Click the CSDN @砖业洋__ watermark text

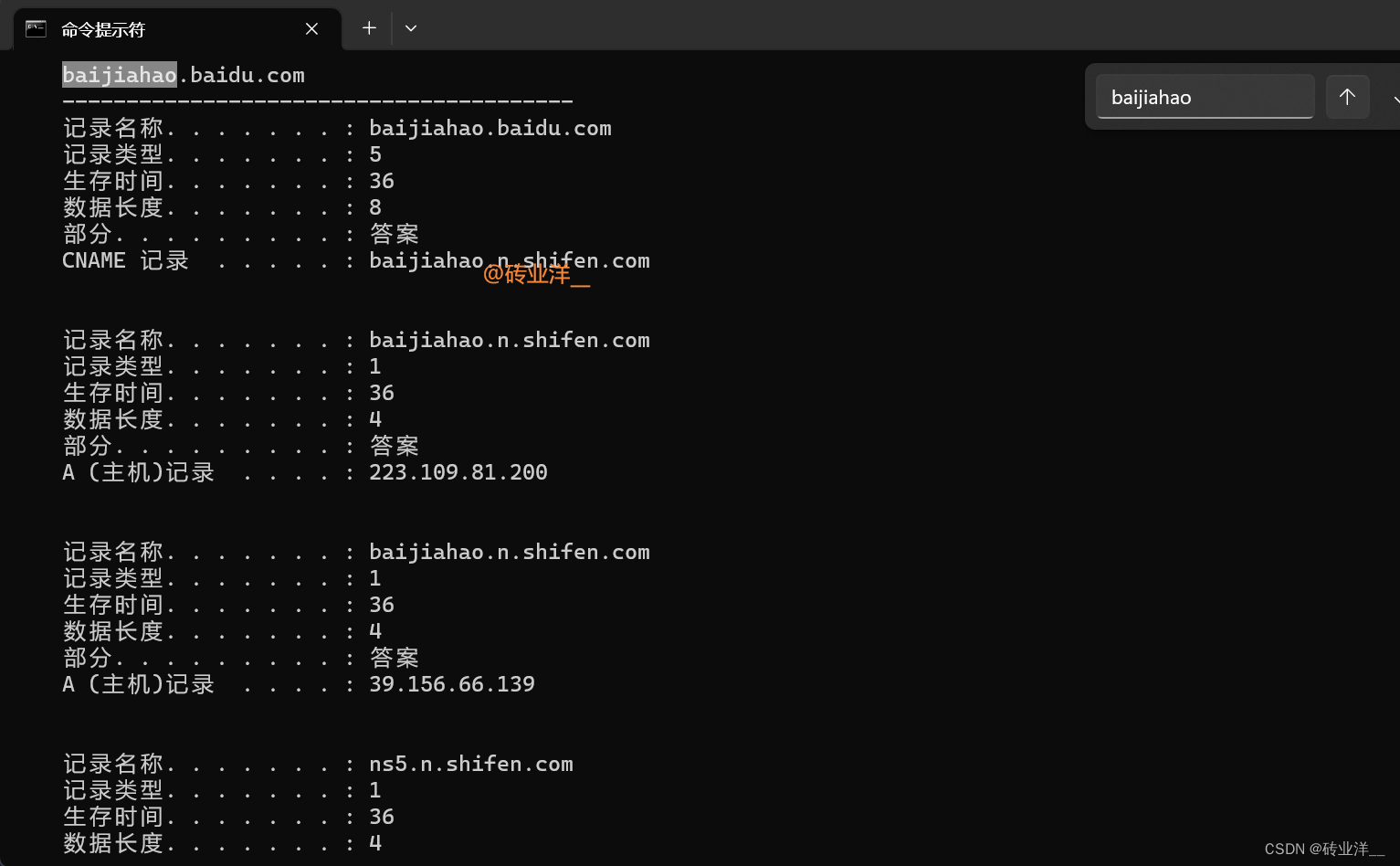tap(1324, 849)
